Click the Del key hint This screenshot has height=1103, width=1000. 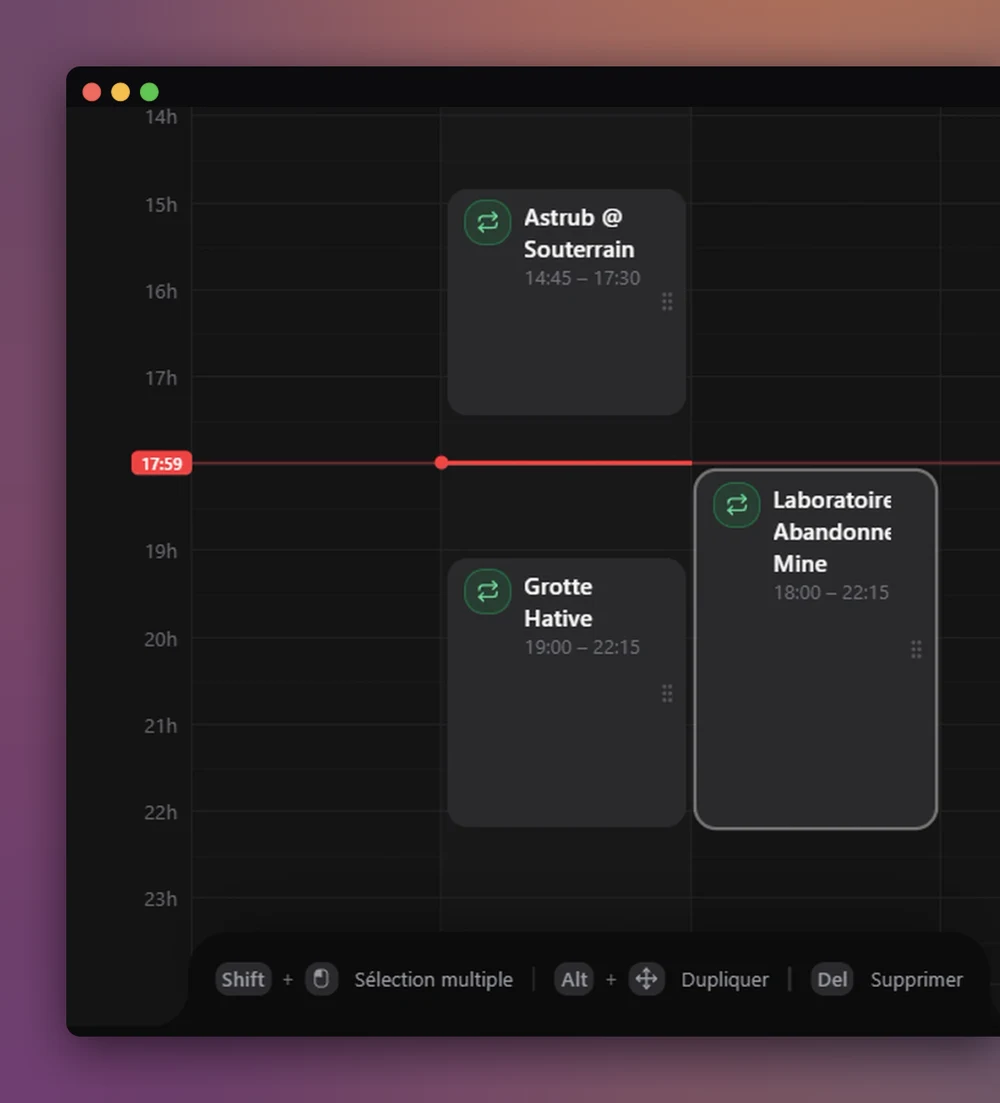pos(832,979)
